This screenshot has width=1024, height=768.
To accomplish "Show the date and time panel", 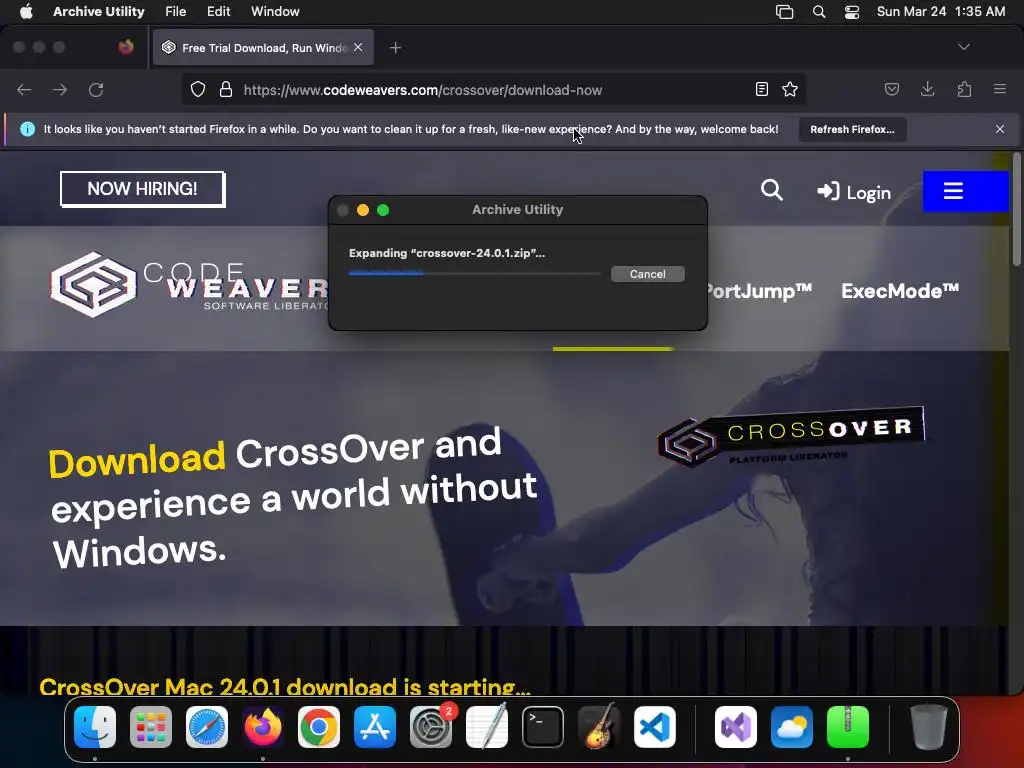I will pos(940,11).
